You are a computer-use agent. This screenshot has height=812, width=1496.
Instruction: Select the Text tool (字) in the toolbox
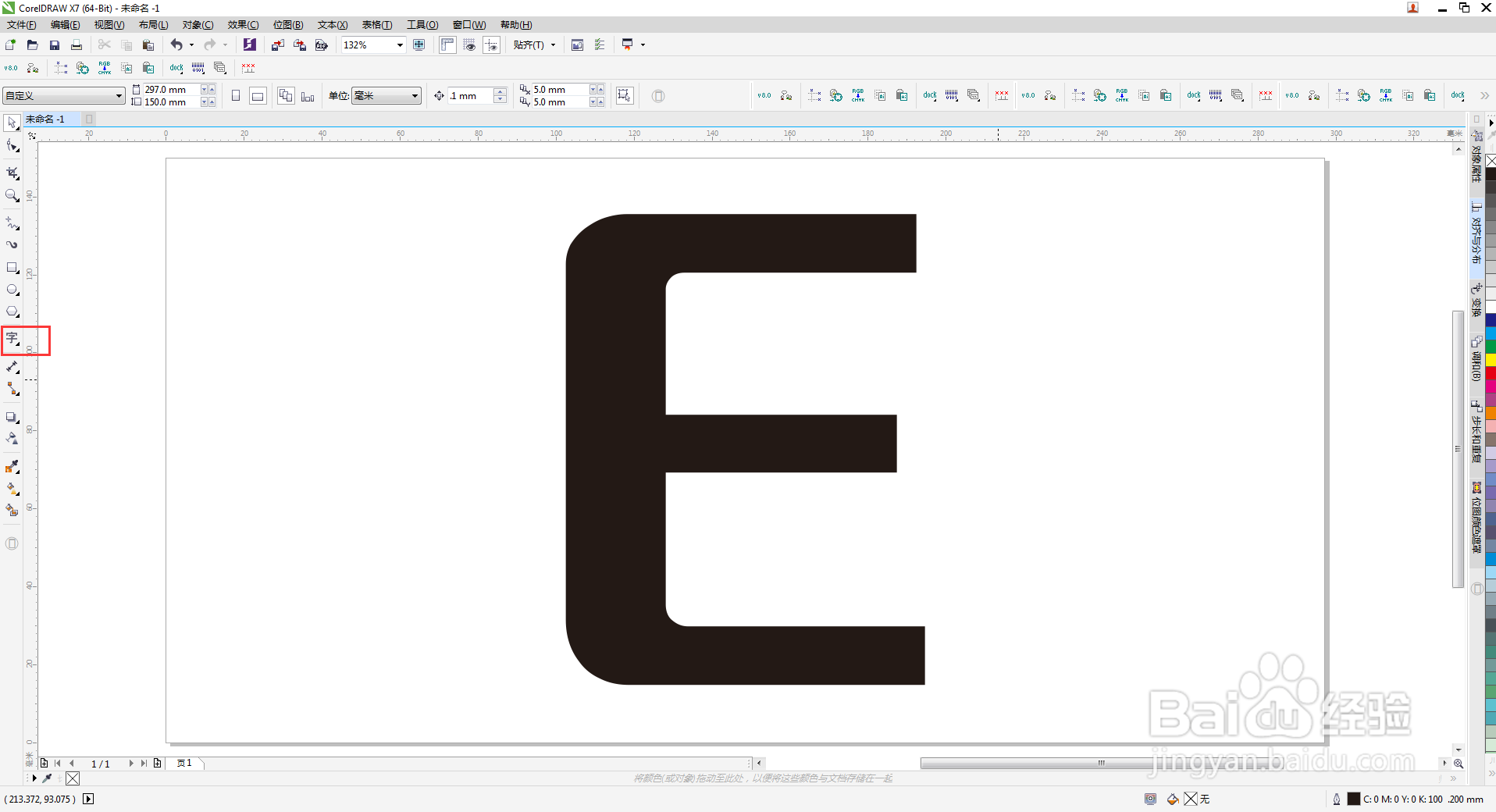click(x=12, y=339)
